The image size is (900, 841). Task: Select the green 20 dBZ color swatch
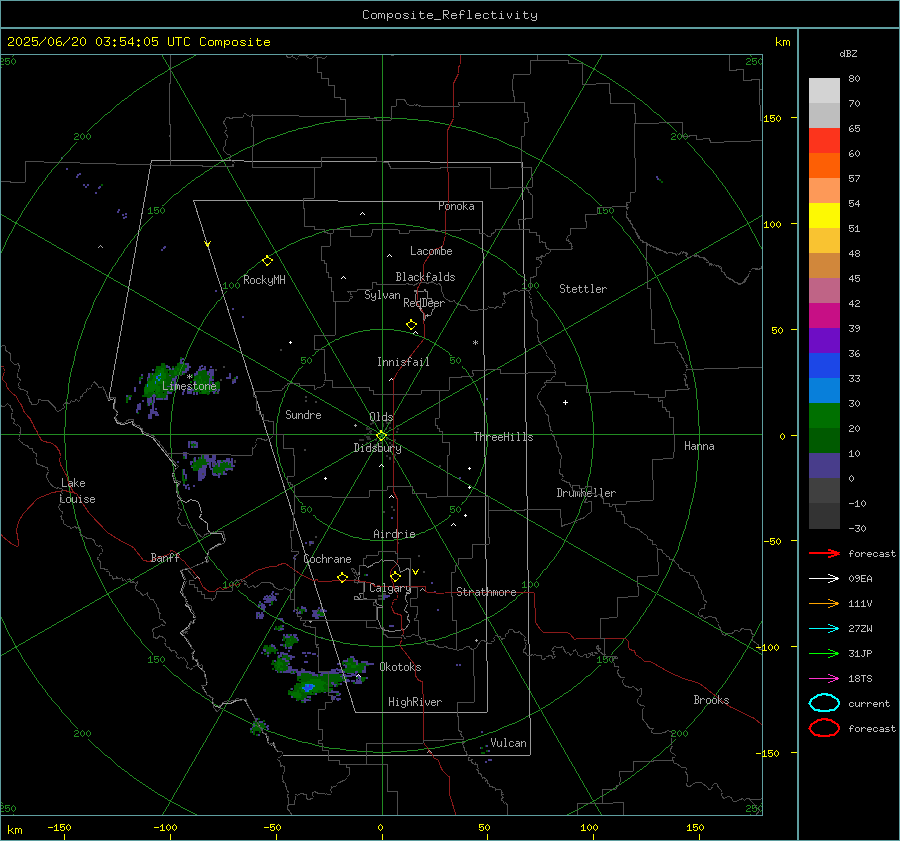824,415
